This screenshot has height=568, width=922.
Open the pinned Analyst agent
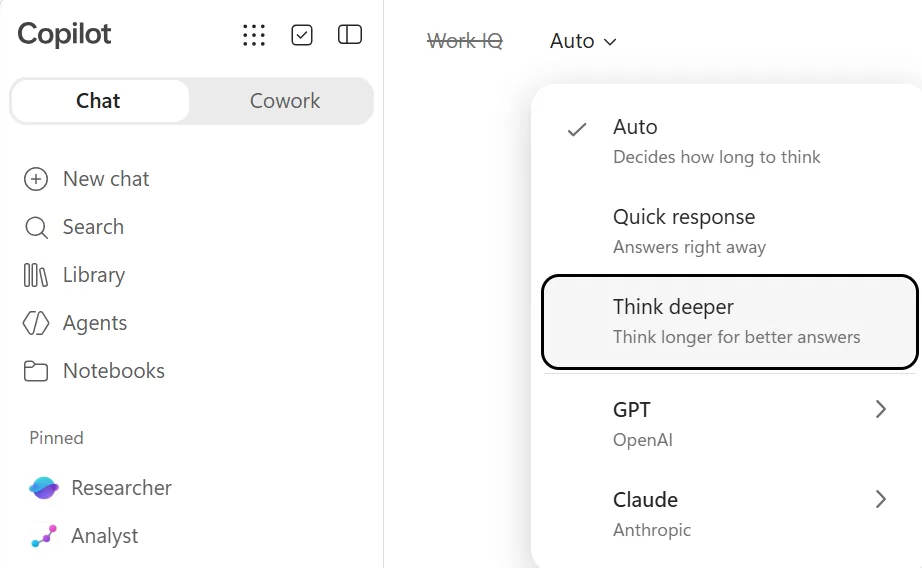(85, 536)
